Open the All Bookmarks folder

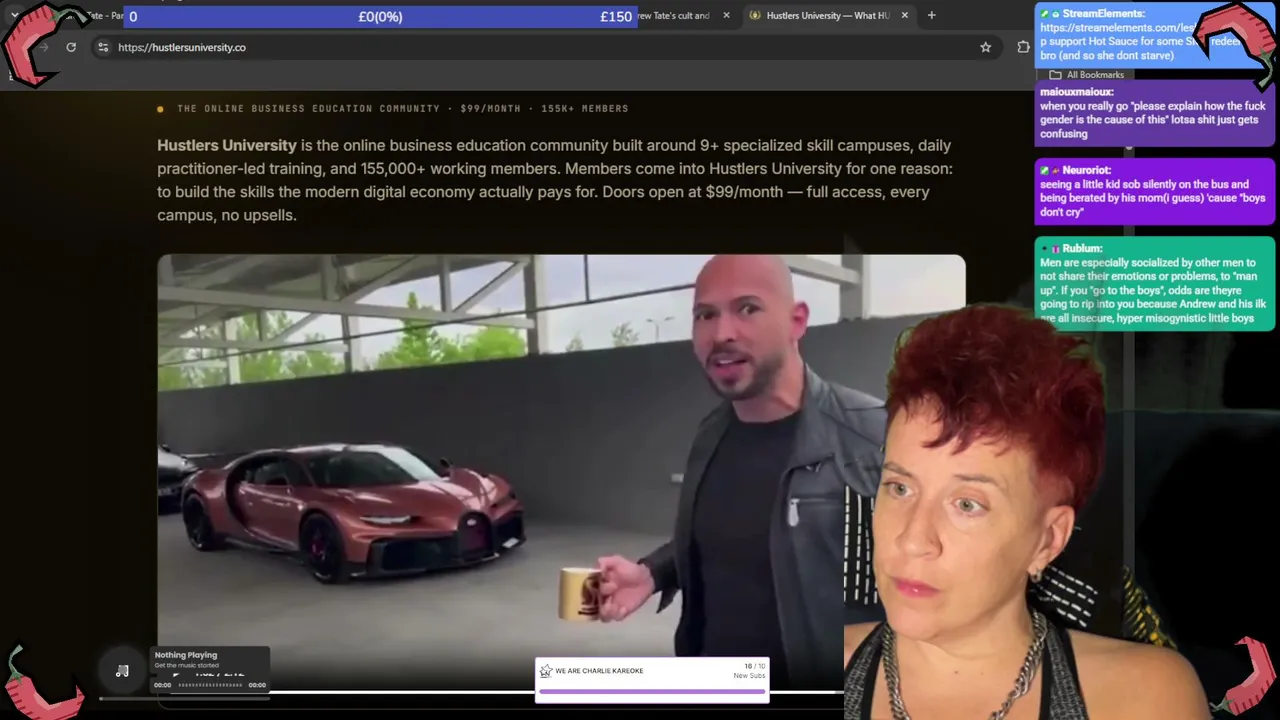pos(1086,75)
